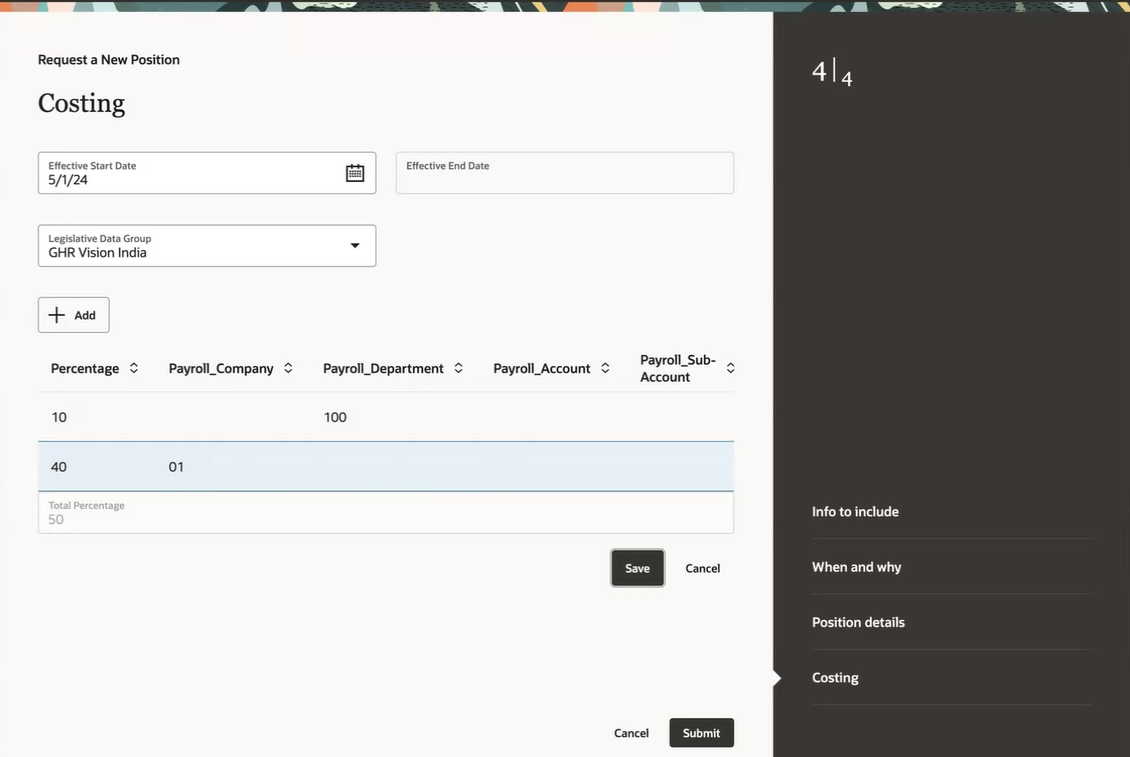Save the costing entries
Image resolution: width=1130 pixels, height=757 pixels.
tap(638, 568)
